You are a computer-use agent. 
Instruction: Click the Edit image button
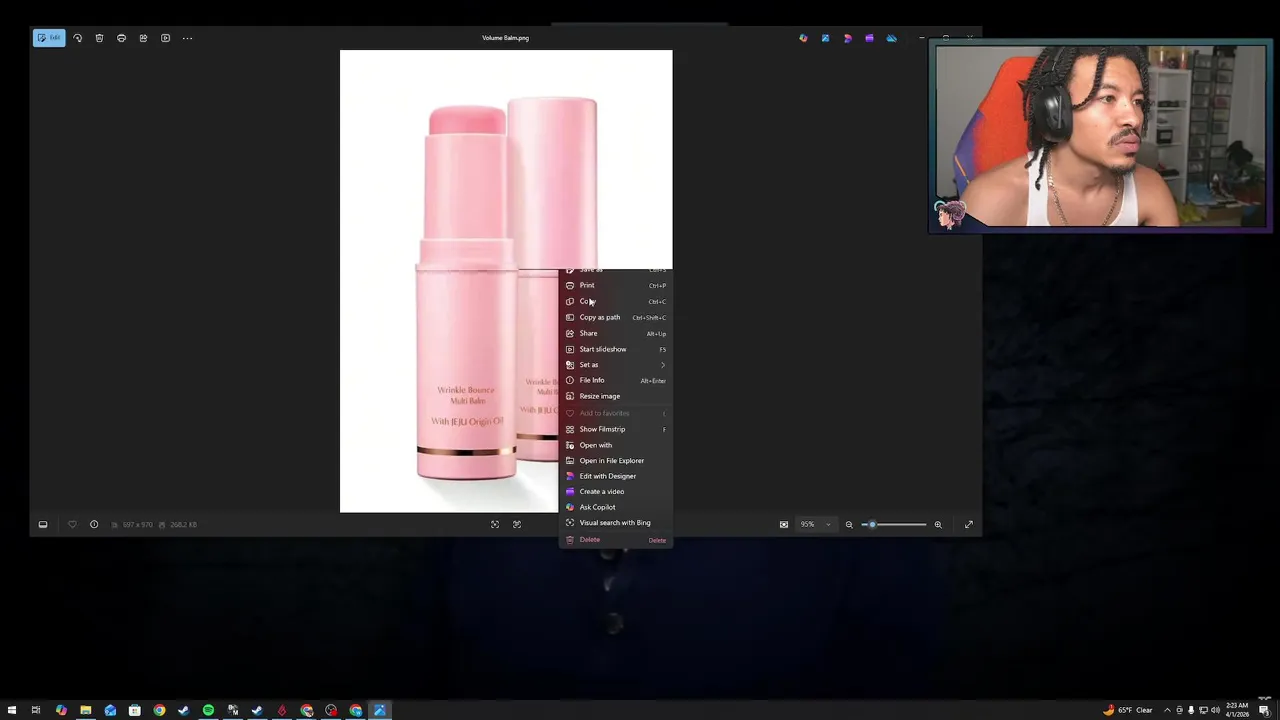49,38
